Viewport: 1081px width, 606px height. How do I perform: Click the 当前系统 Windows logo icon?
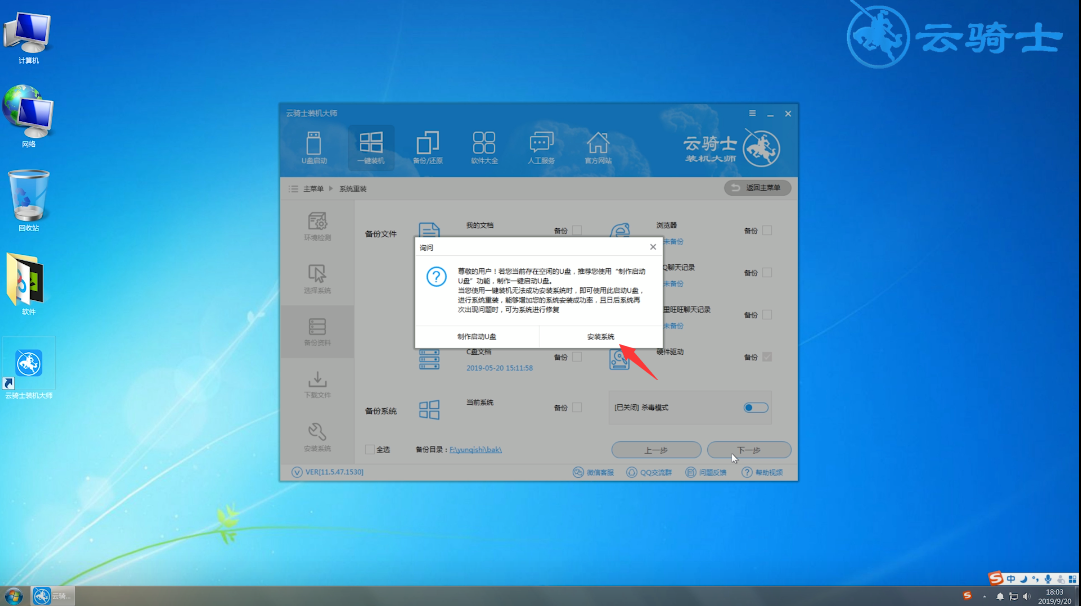[x=429, y=410]
